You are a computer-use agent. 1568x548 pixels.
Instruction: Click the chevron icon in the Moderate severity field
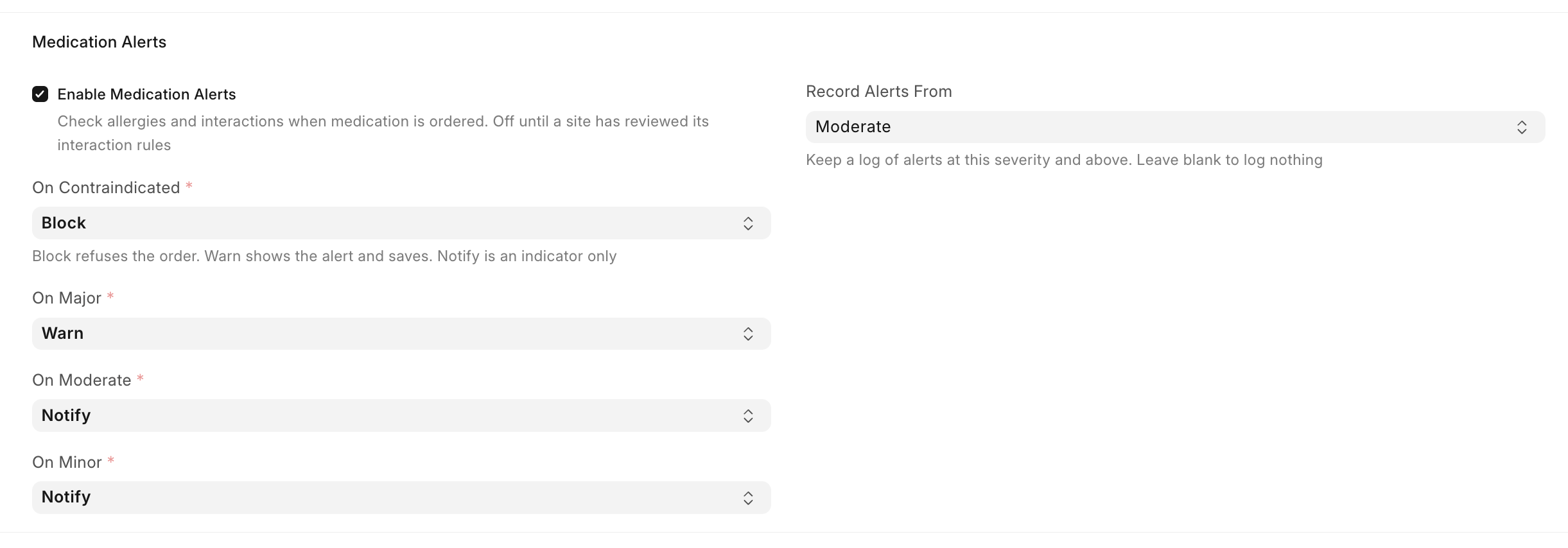point(1522,127)
